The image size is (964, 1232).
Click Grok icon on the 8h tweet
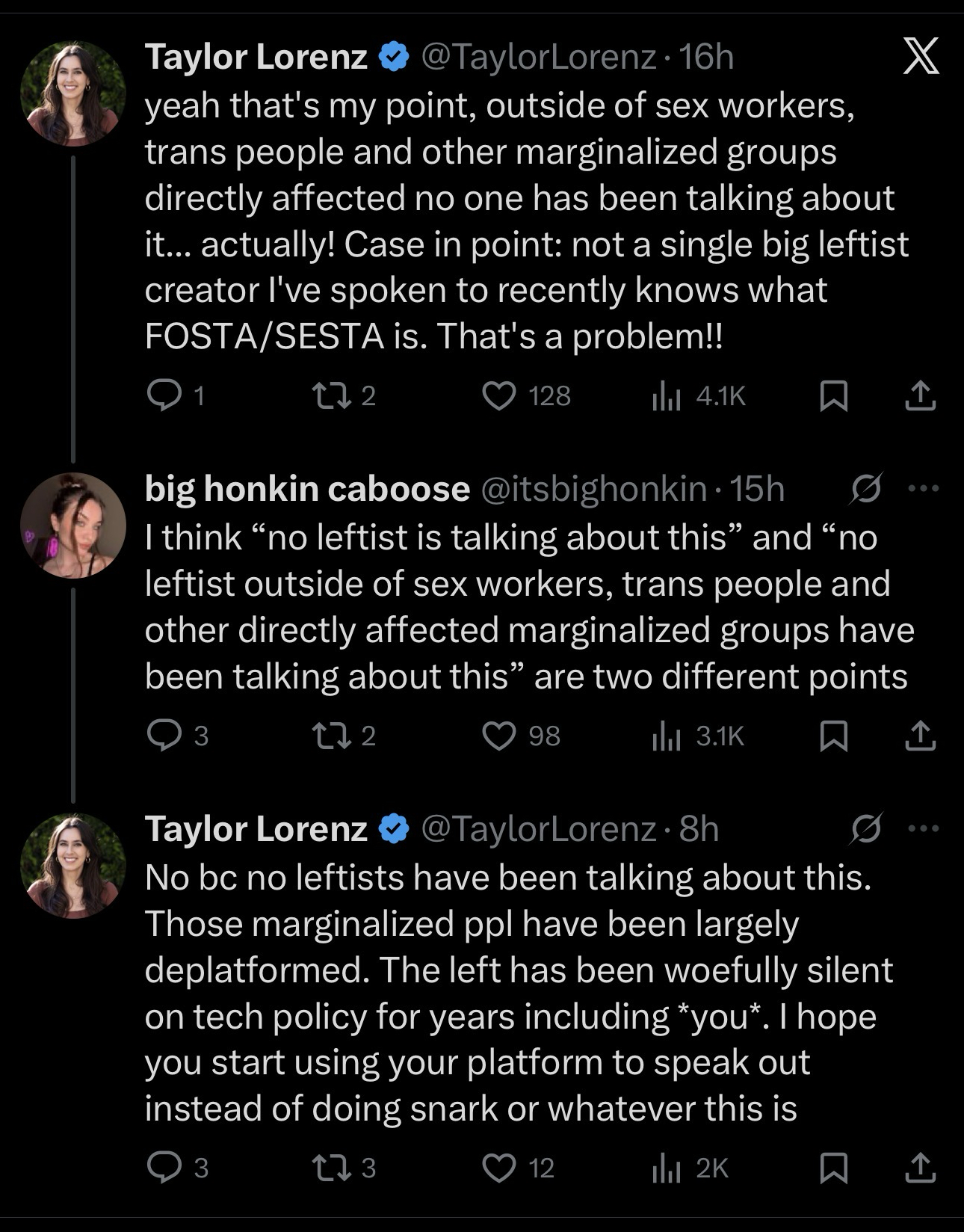pos(867,828)
